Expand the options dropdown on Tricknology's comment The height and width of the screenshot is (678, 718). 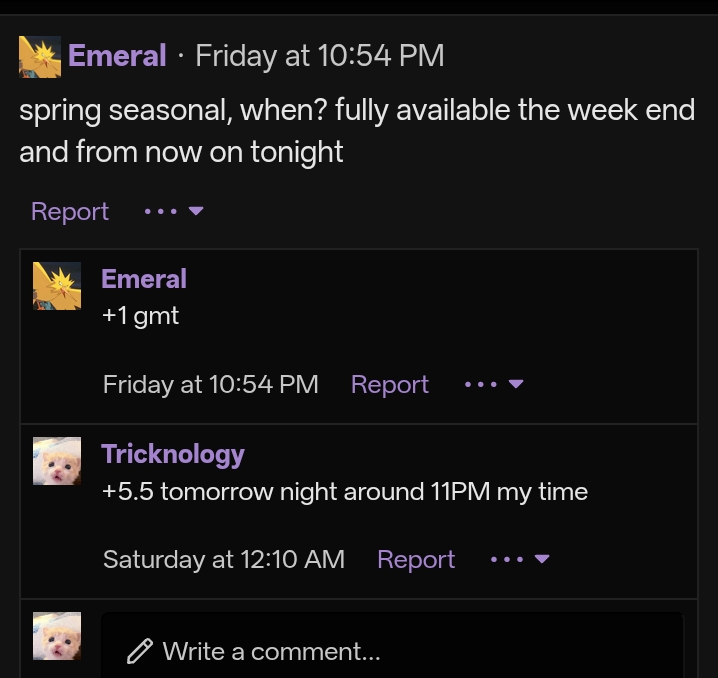[x=520, y=560]
